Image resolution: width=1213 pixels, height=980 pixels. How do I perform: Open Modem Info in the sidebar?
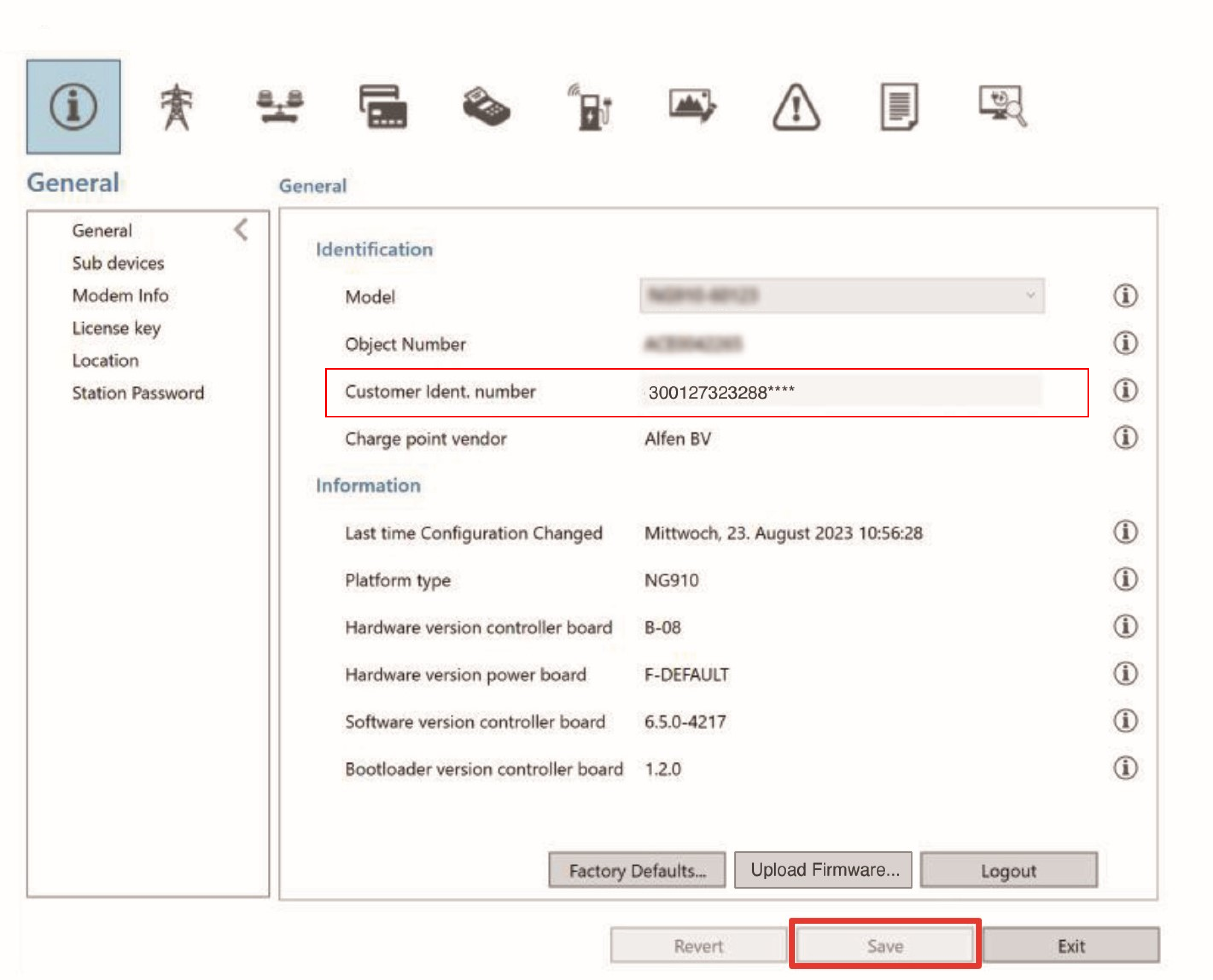click(120, 295)
